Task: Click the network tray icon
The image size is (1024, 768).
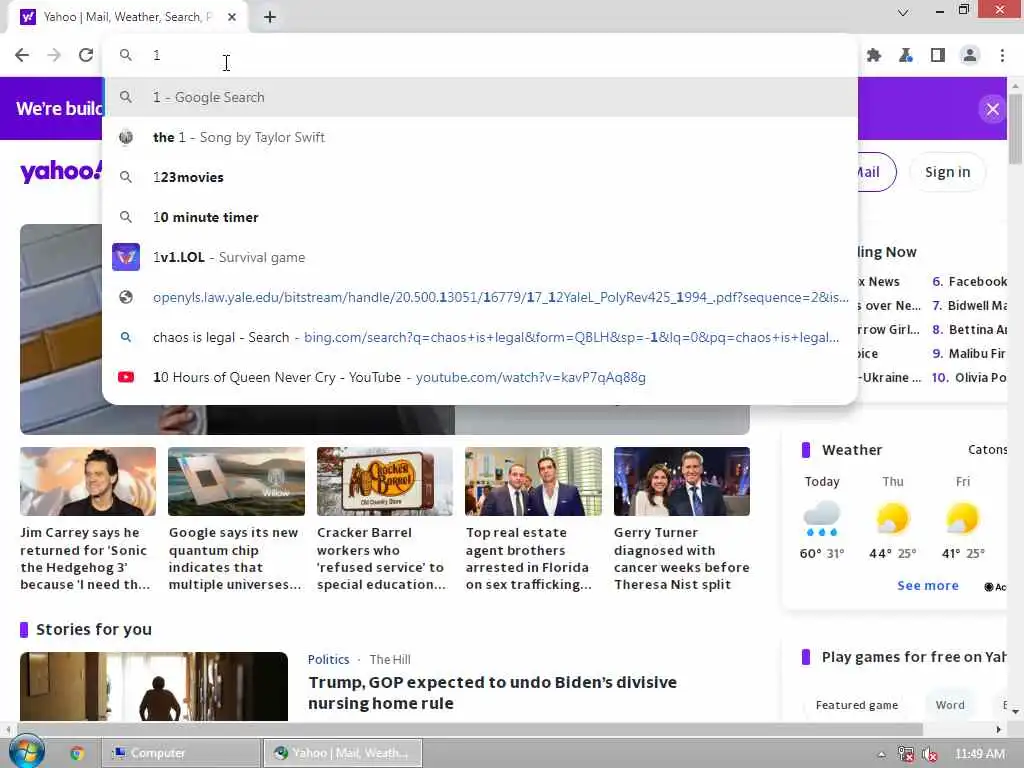Action: [x=906, y=754]
